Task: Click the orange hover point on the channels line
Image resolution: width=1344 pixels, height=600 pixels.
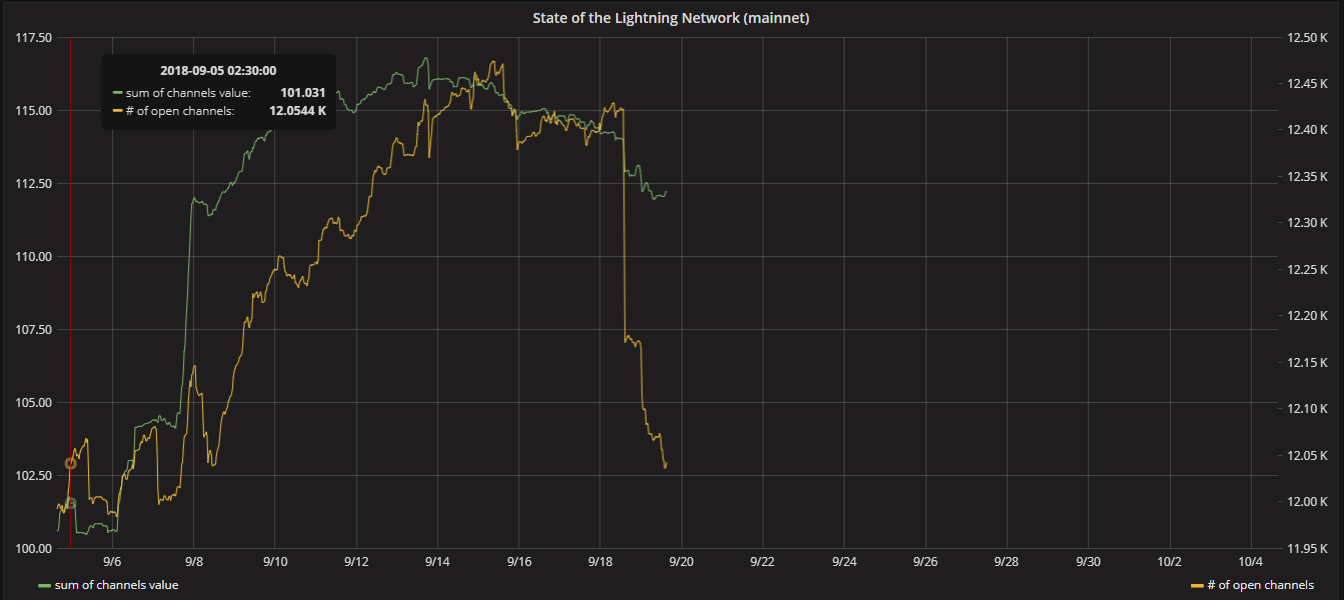Action: coord(70,463)
